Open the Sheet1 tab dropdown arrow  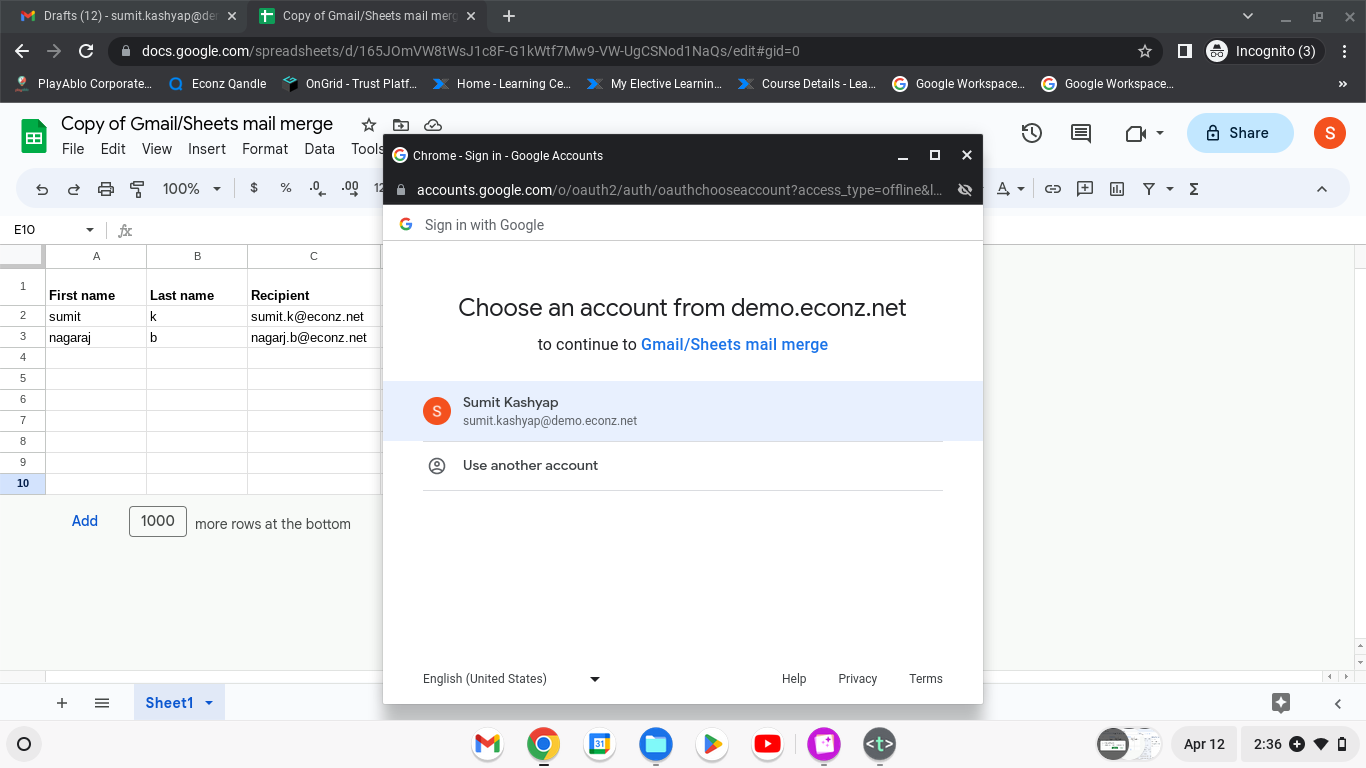[x=209, y=703]
